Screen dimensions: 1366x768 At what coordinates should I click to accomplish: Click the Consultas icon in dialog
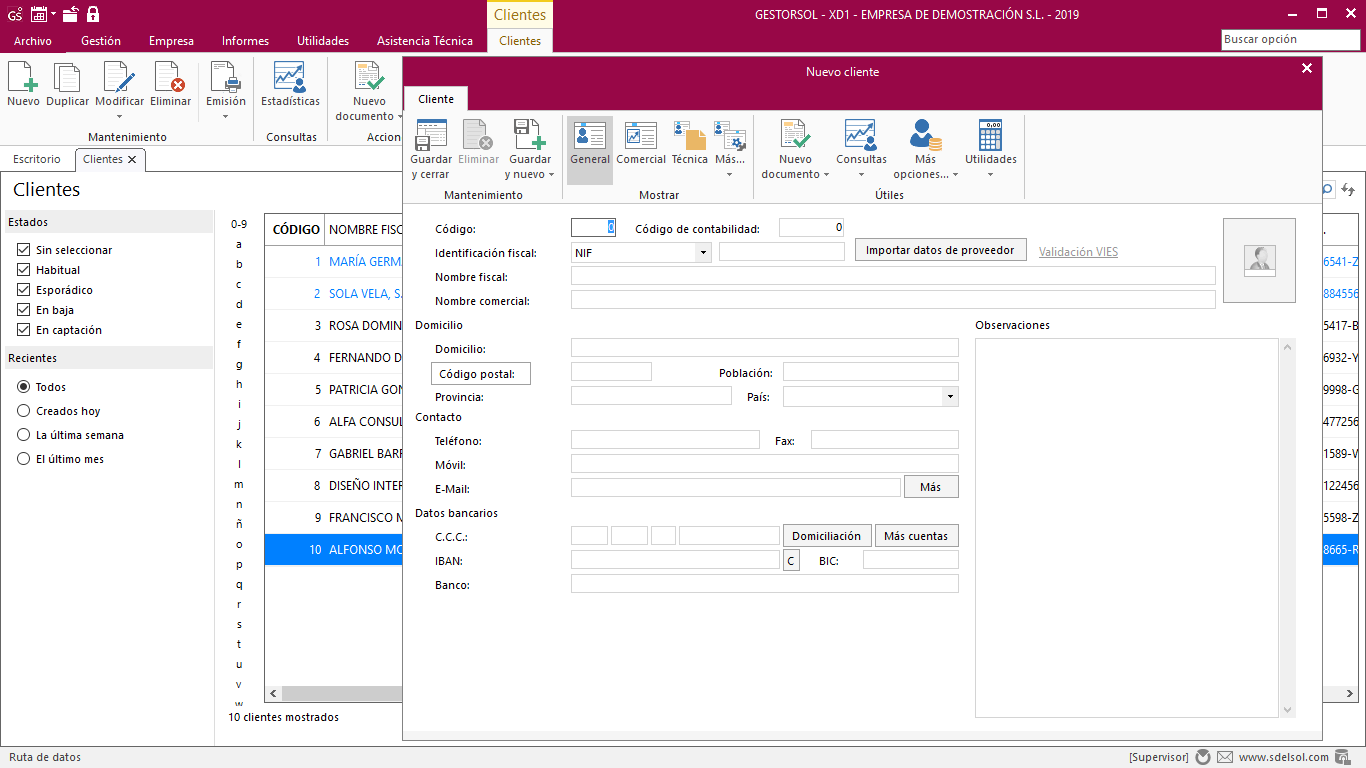click(860, 135)
